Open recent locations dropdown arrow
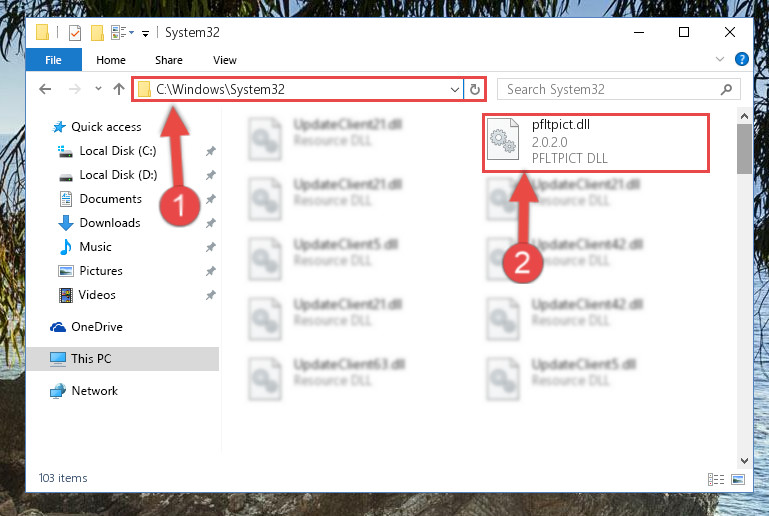Viewport: 769px width, 516px height. [x=98, y=89]
